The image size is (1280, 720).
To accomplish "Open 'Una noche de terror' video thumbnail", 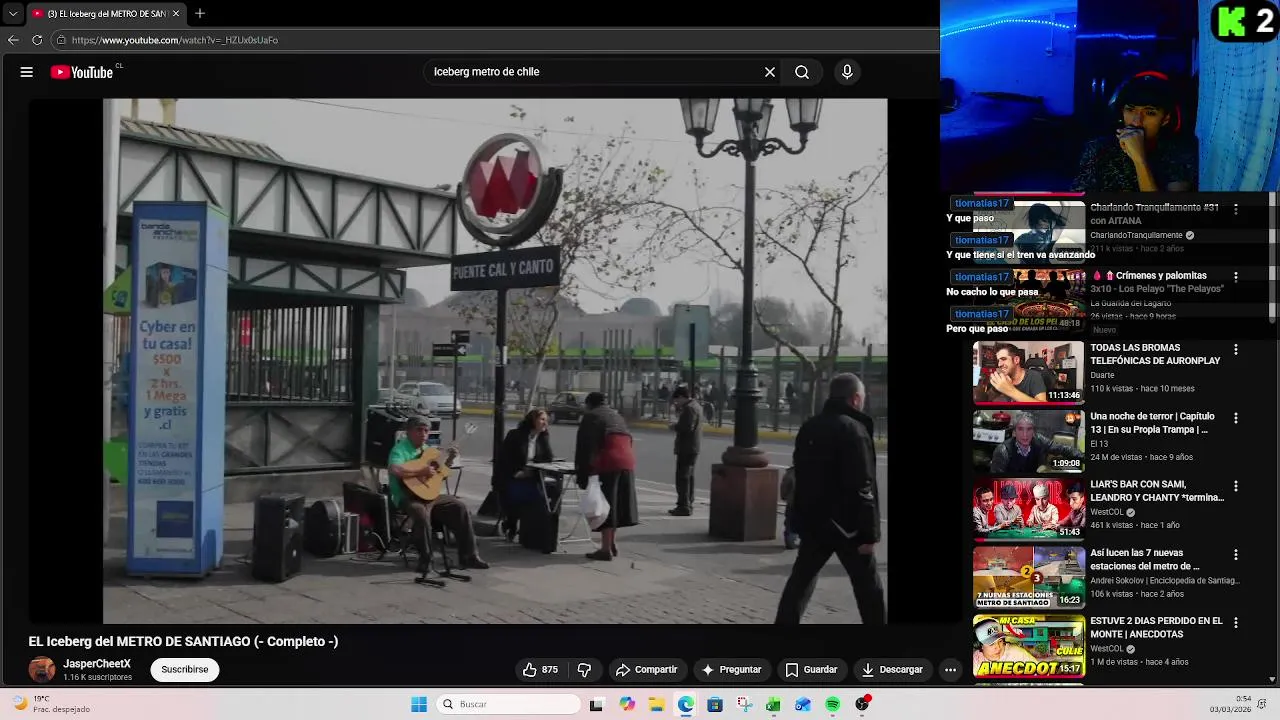I will tap(1028, 440).
